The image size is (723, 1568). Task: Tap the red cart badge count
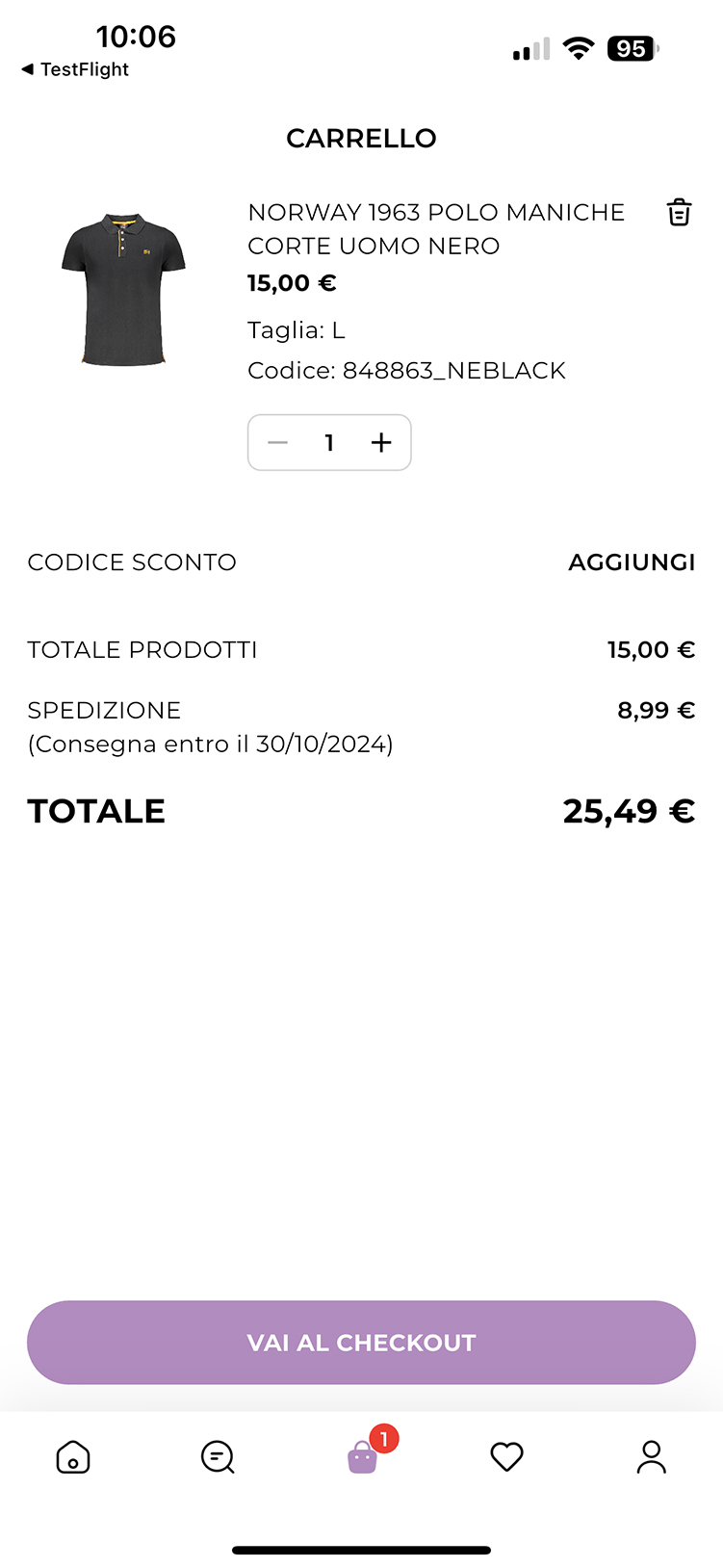click(x=384, y=1439)
